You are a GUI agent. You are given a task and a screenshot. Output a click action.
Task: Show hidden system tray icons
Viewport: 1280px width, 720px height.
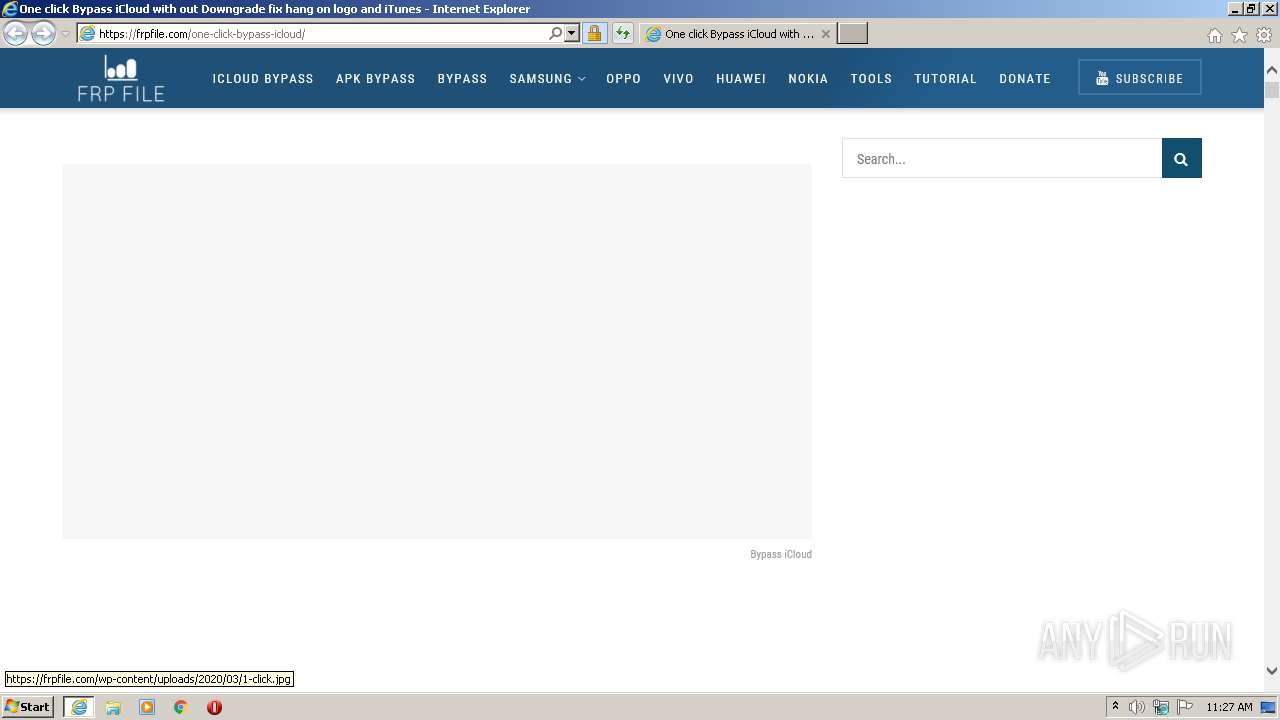pos(1115,707)
